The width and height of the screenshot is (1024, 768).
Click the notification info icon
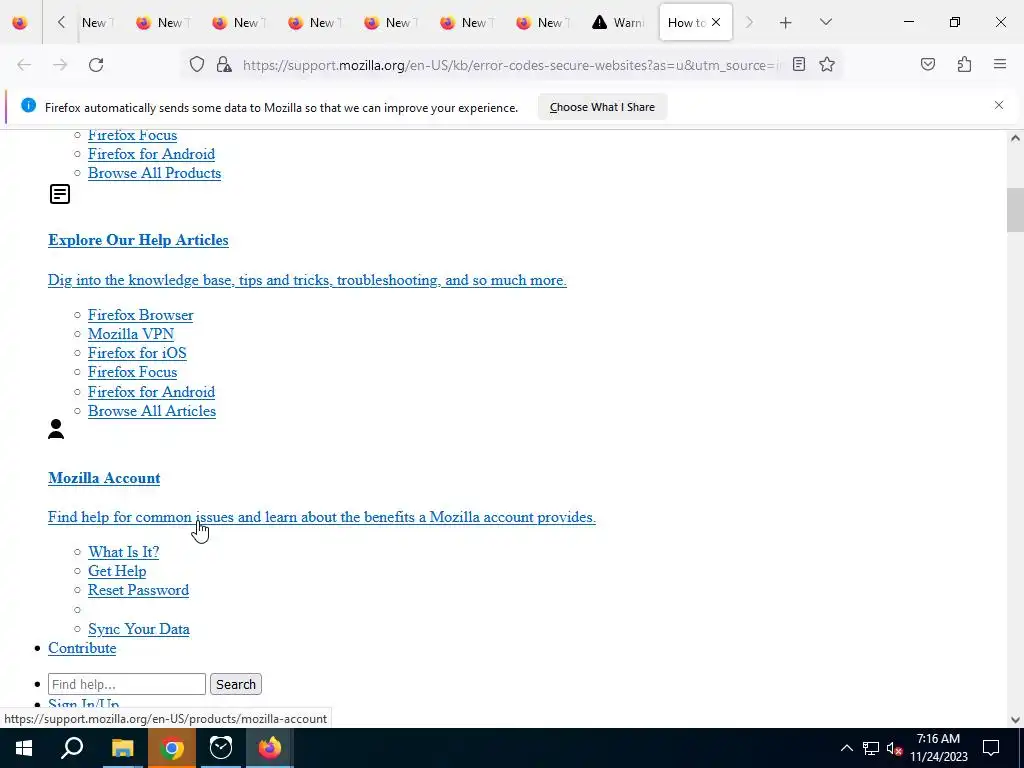coord(28,105)
